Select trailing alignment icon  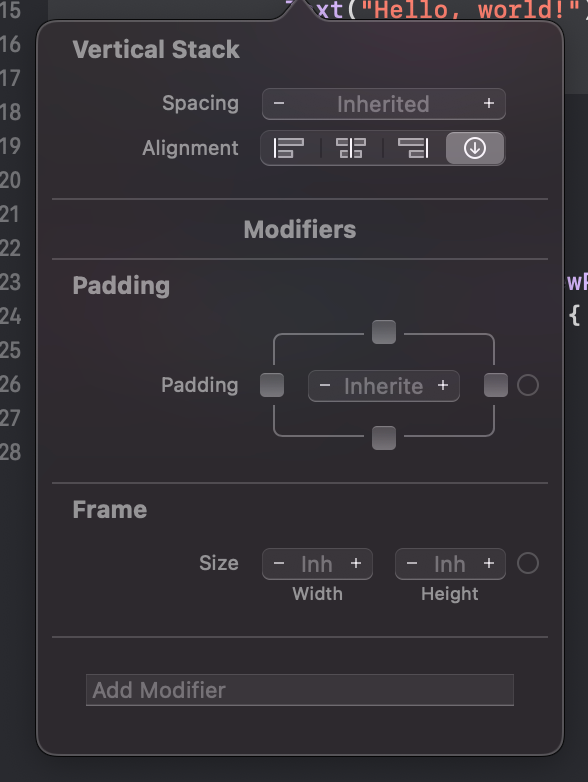coord(413,148)
